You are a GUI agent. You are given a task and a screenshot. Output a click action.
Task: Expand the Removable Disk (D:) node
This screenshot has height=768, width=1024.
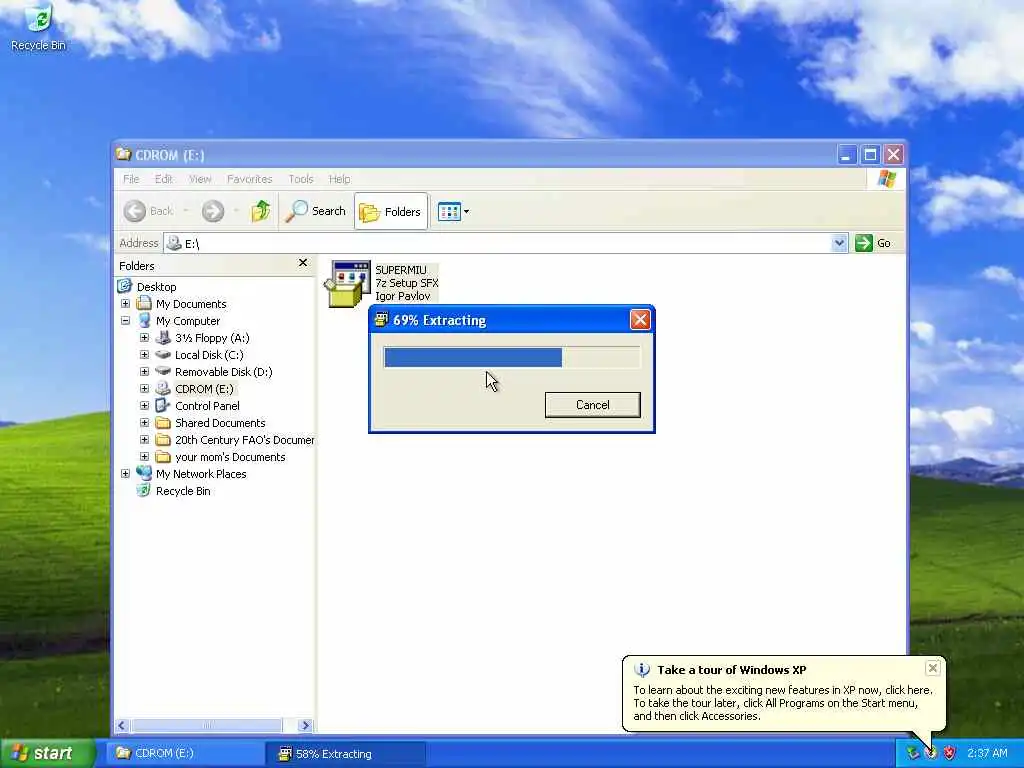tap(144, 372)
